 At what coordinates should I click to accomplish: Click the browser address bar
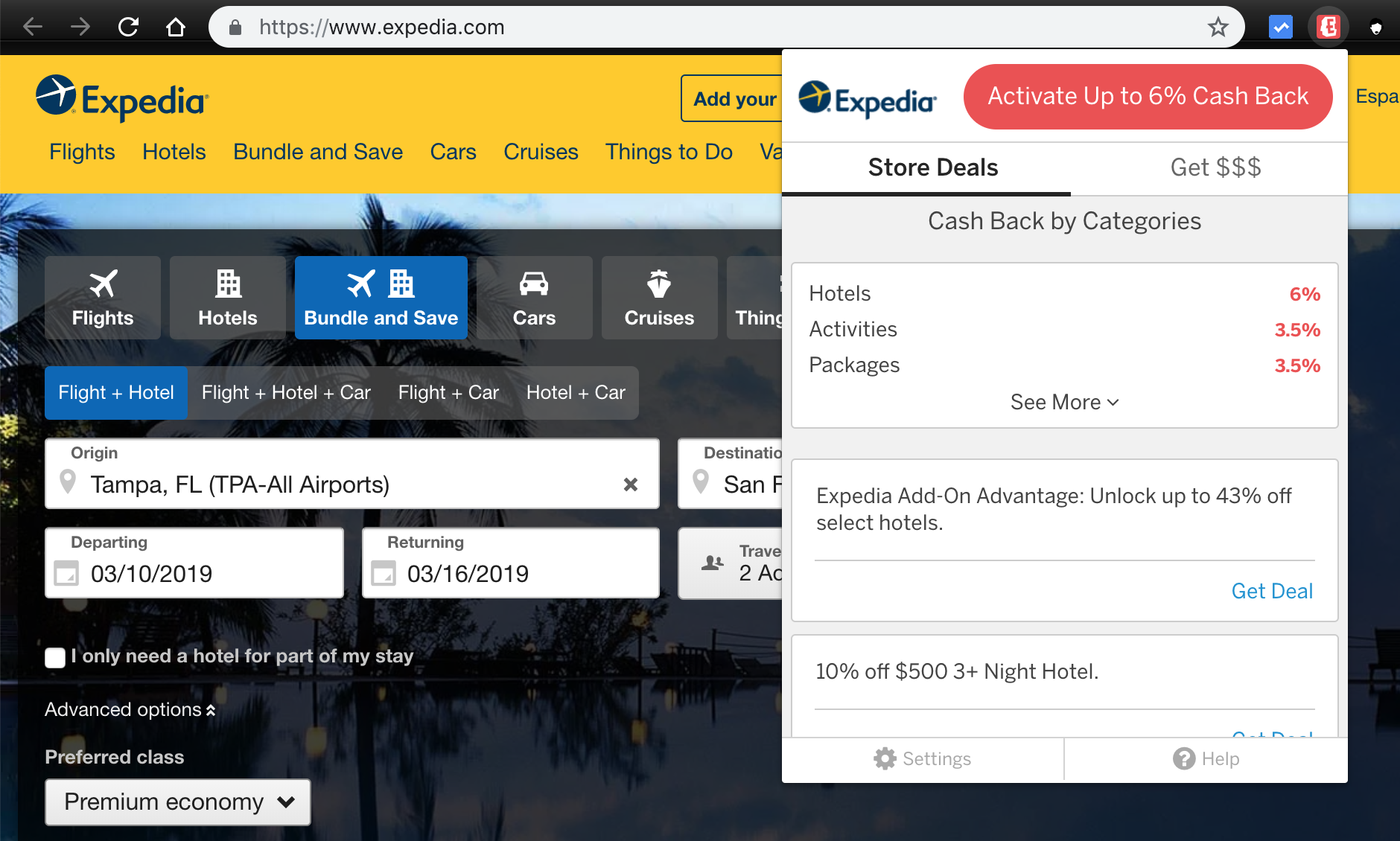click(726, 28)
